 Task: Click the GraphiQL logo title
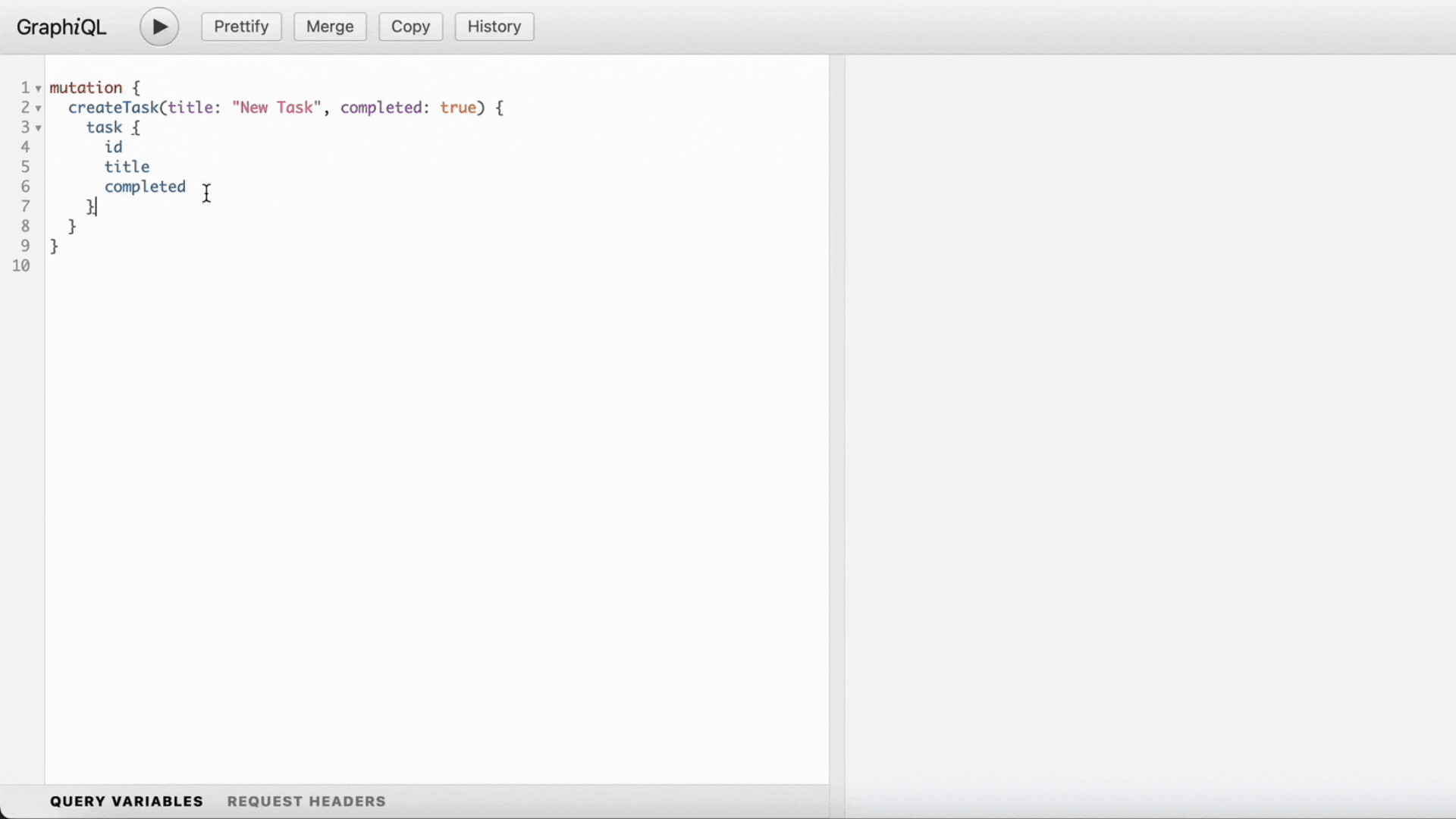[61, 27]
